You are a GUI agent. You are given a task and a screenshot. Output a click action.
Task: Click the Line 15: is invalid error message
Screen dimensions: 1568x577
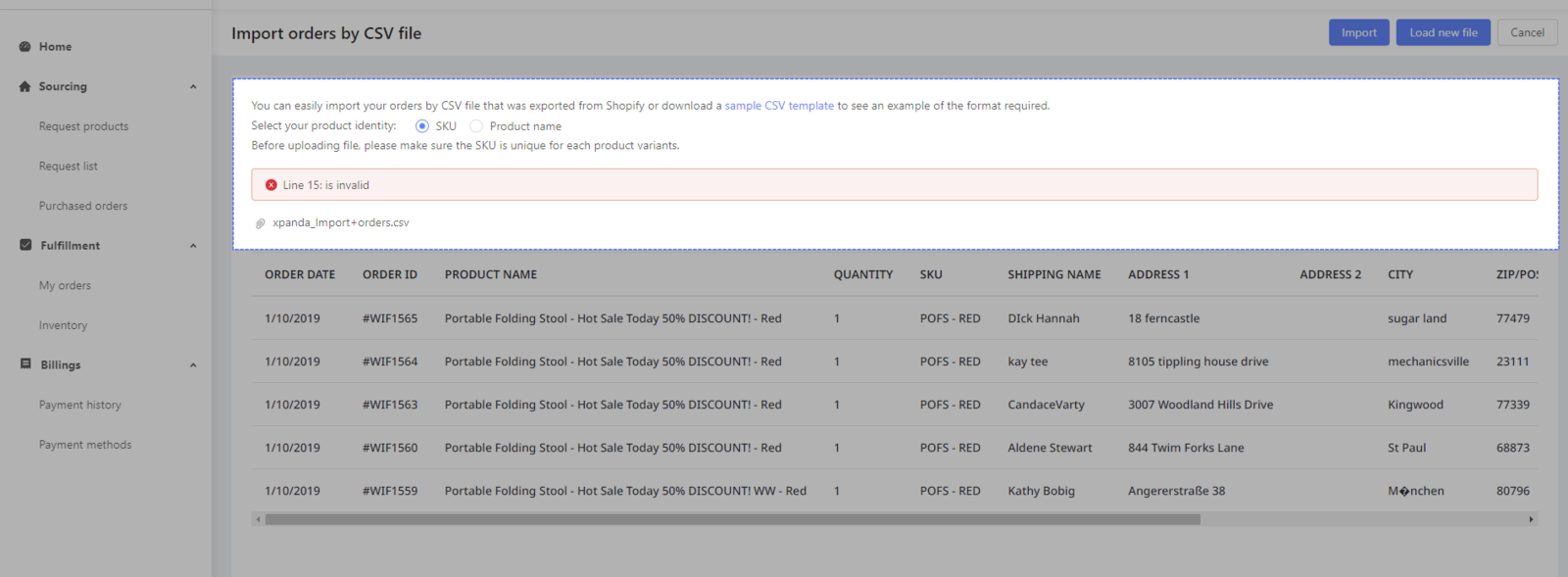click(326, 185)
